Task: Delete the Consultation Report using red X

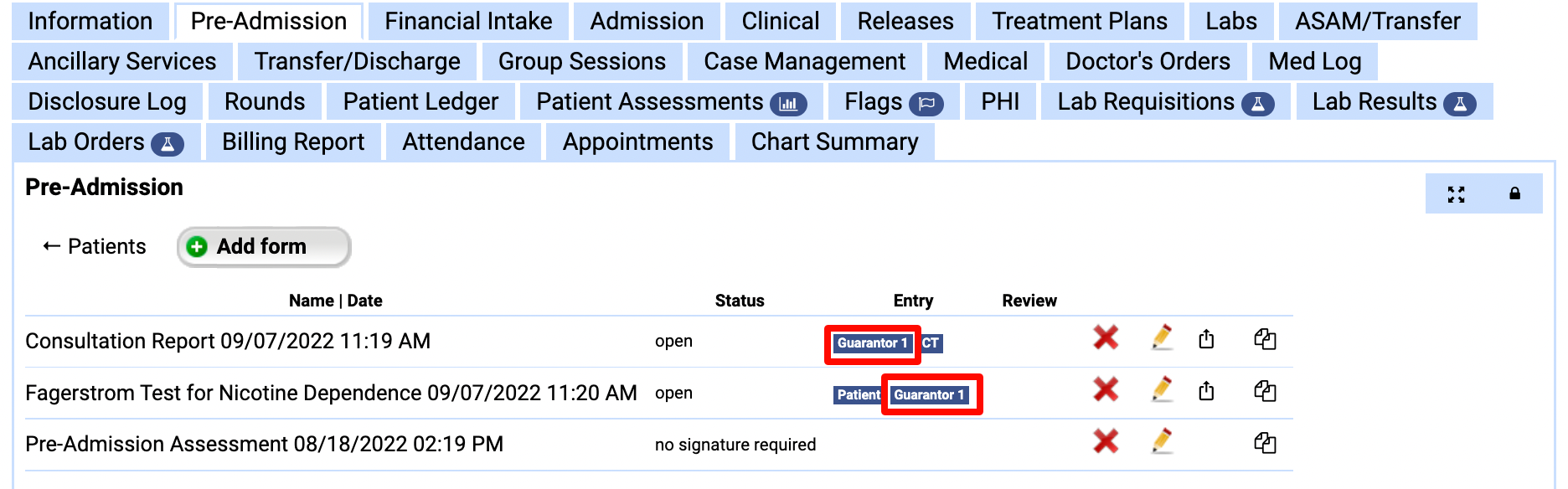Action: tap(1106, 339)
